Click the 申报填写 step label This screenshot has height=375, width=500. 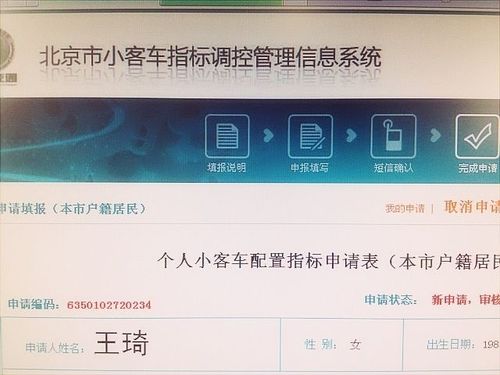[310, 167]
